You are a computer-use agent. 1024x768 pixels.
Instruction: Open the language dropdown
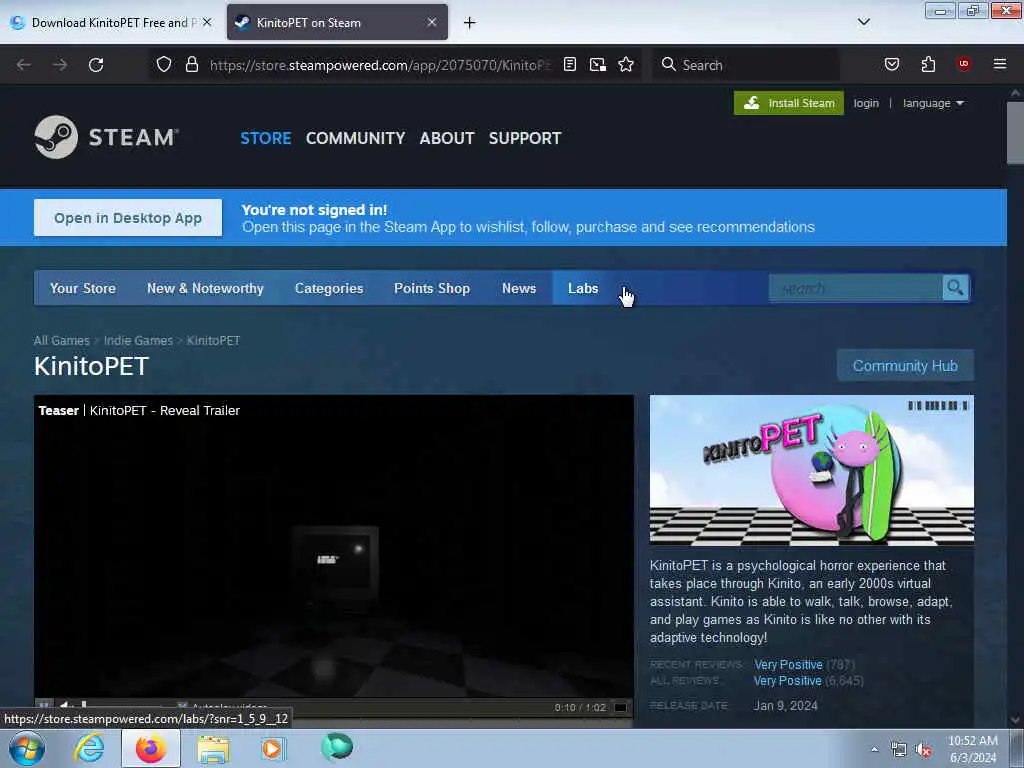[933, 103]
